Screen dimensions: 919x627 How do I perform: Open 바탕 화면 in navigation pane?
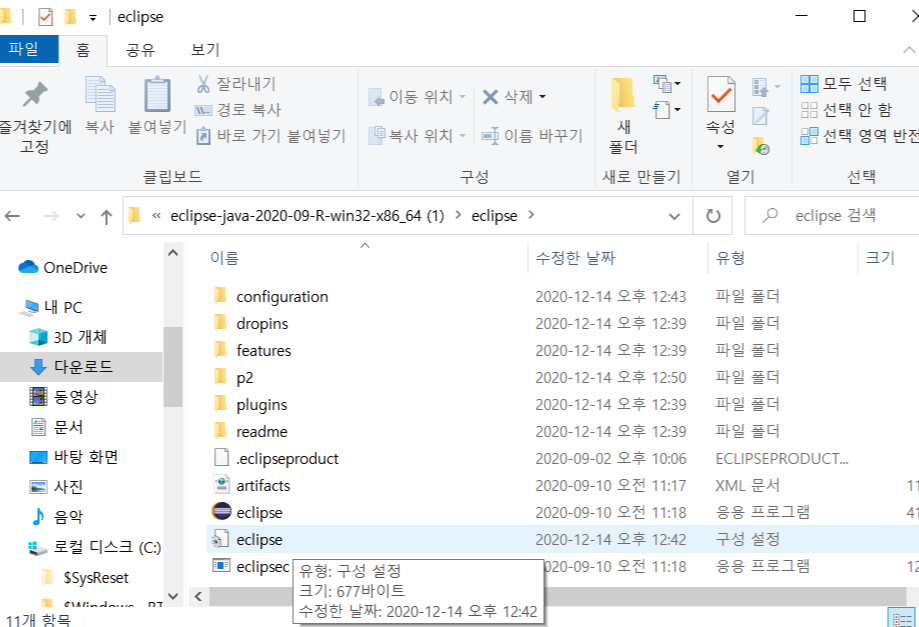click(74, 456)
